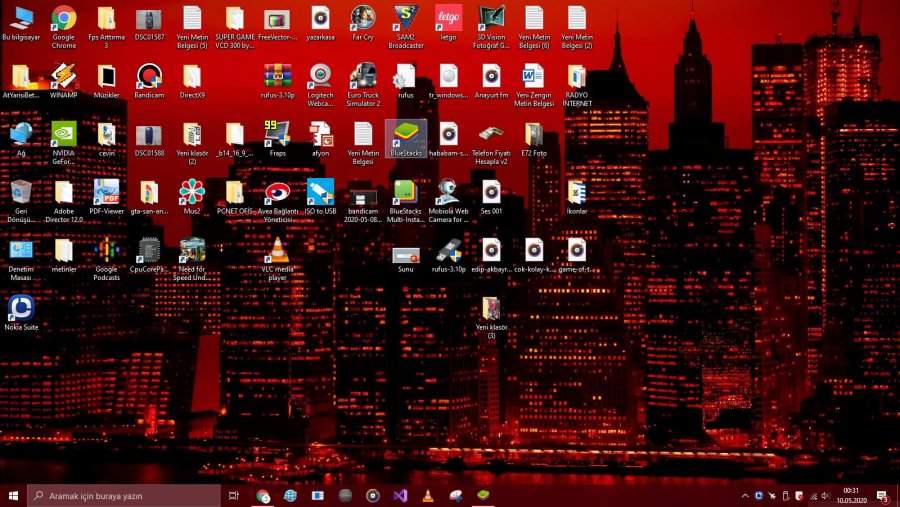The image size is (900, 507).
Task: Select the Mus2 desktop icon
Action: [192, 197]
